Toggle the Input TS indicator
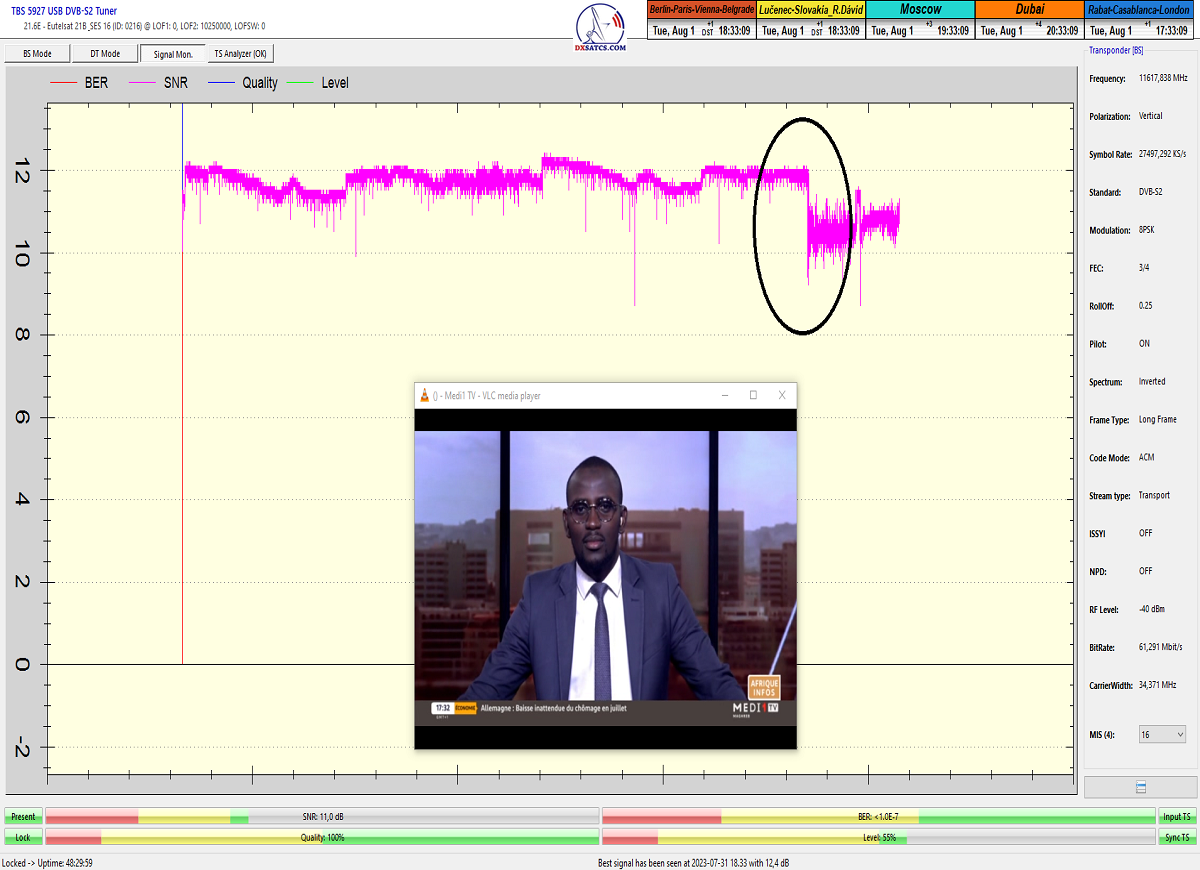 (x=1177, y=817)
